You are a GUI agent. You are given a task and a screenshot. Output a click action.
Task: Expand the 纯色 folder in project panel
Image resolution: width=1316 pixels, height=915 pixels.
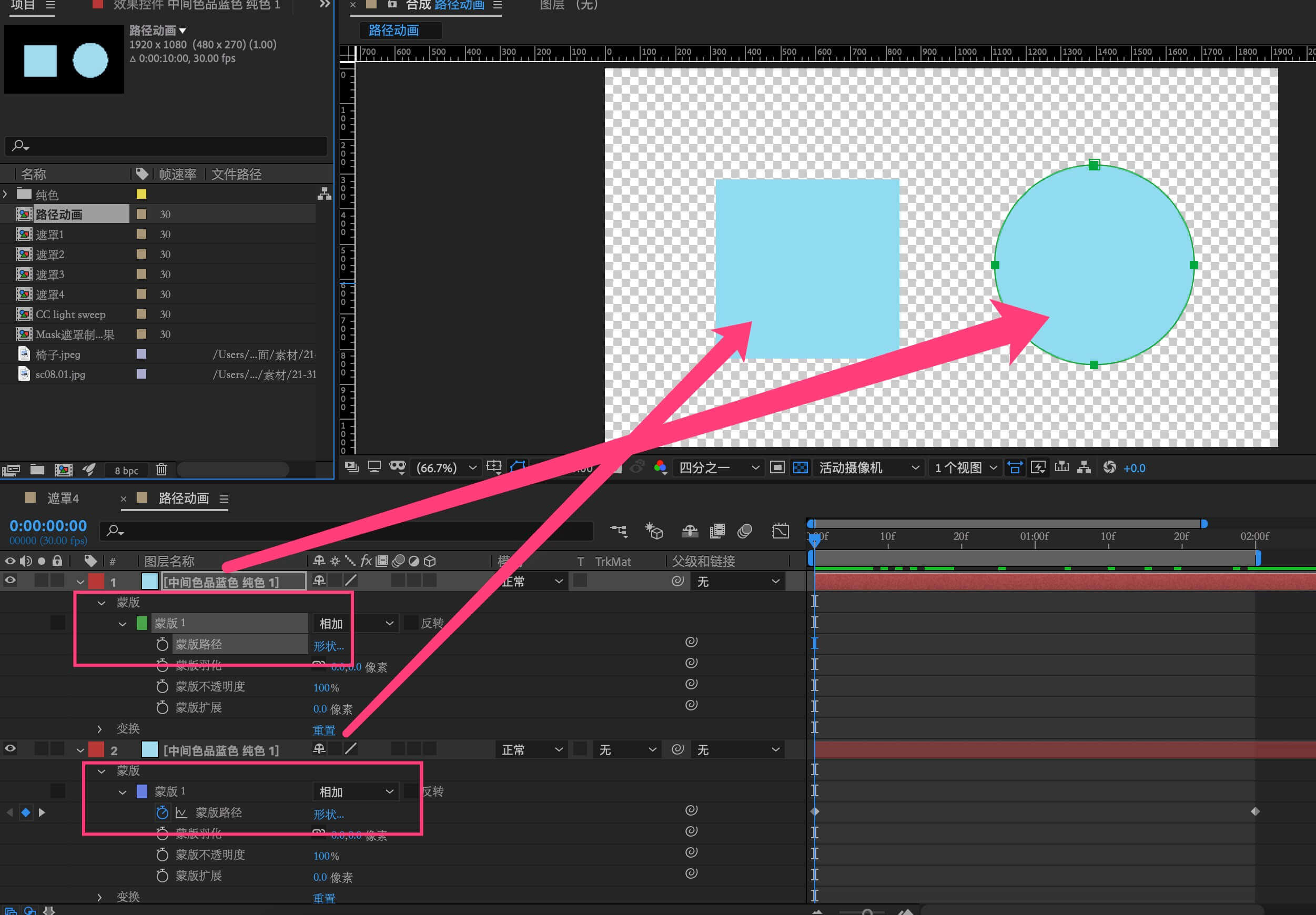pos(6,194)
